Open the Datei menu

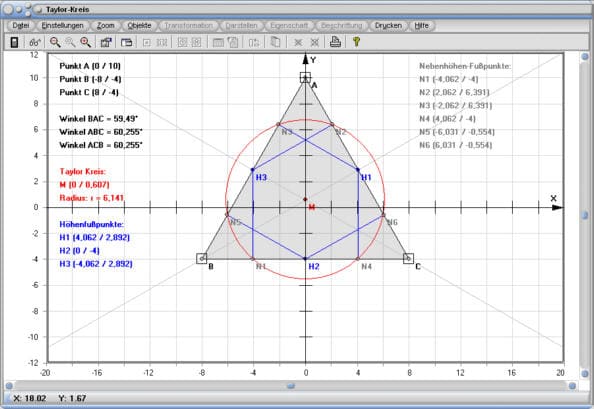point(21,25)
